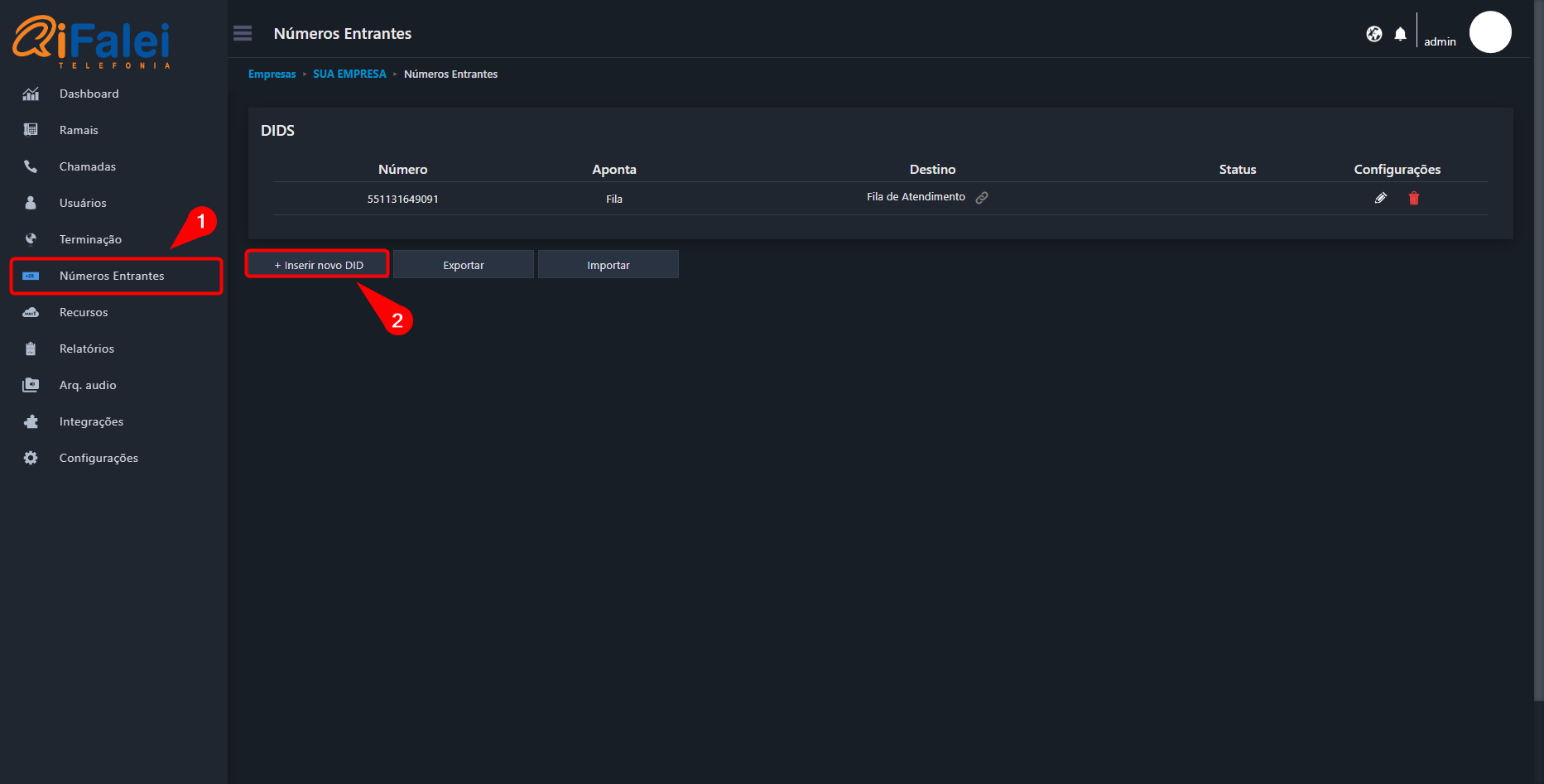Delete the DID using red trash icon
The width and height of the screenshot is (1544, 784).
[x=1414, y=198]
